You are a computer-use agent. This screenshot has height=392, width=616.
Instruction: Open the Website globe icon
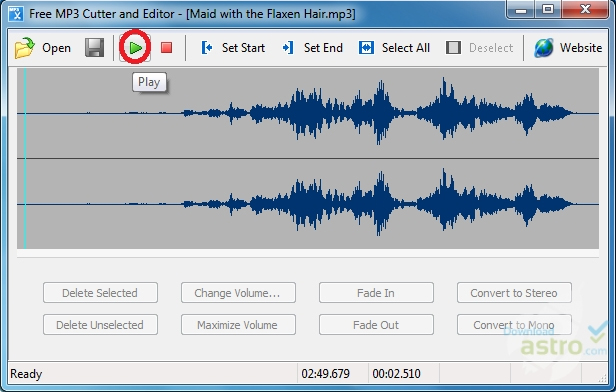coord(544,48)
